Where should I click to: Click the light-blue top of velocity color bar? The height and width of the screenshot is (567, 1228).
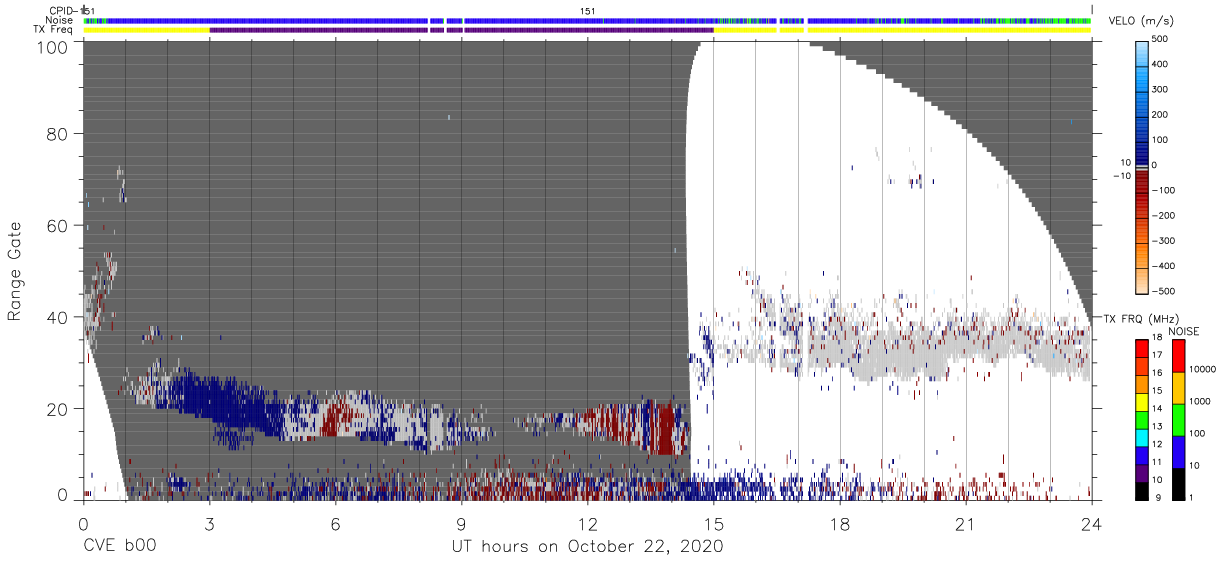point(1141,52)
